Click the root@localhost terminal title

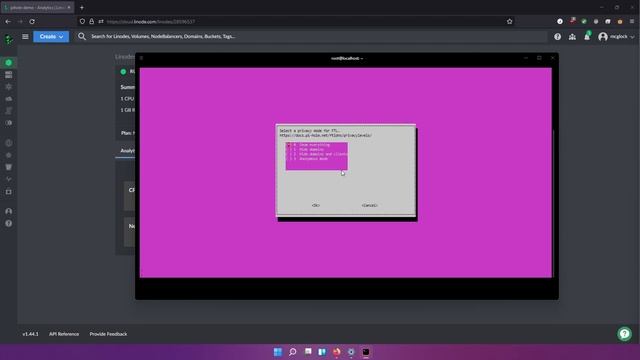click(x=347, y=58)
